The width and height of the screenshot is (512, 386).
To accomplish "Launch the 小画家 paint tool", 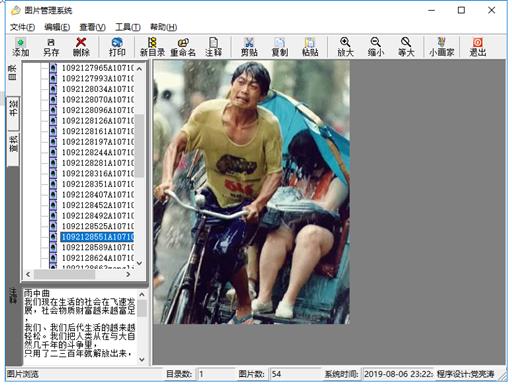I will tap(441, 47).
